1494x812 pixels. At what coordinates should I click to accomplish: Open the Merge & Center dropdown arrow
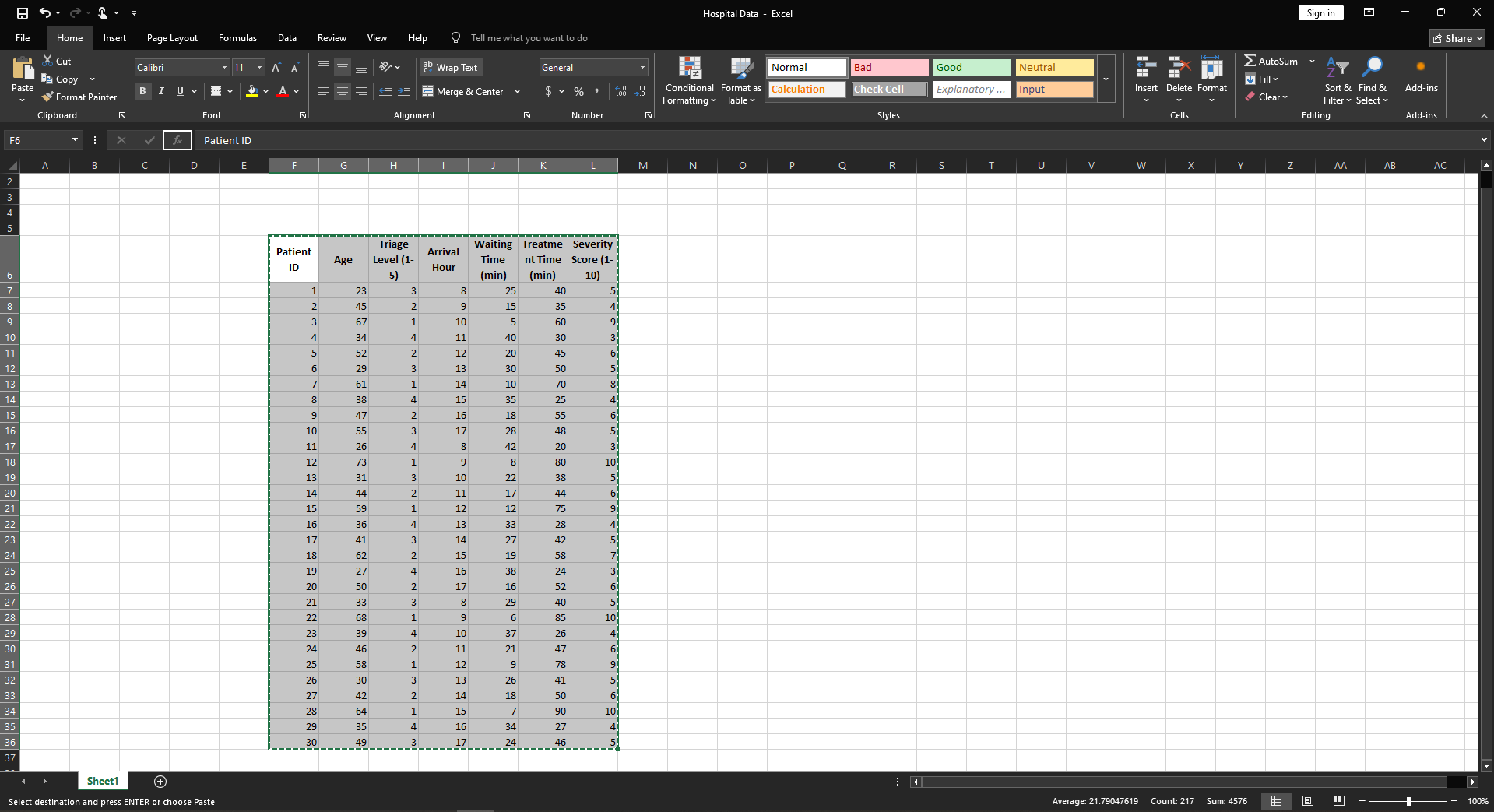[517, 91]
